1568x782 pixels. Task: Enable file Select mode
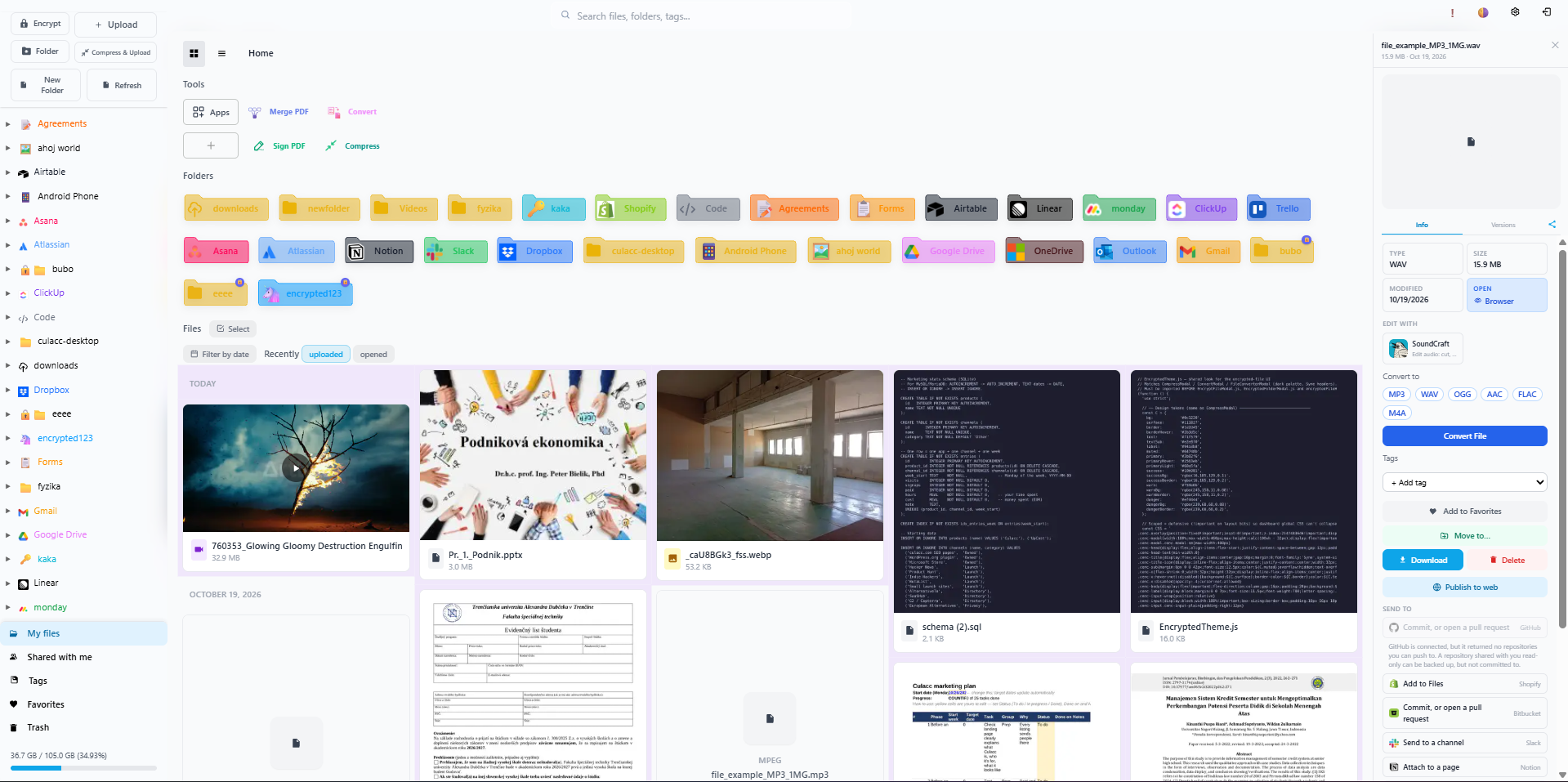233,329
